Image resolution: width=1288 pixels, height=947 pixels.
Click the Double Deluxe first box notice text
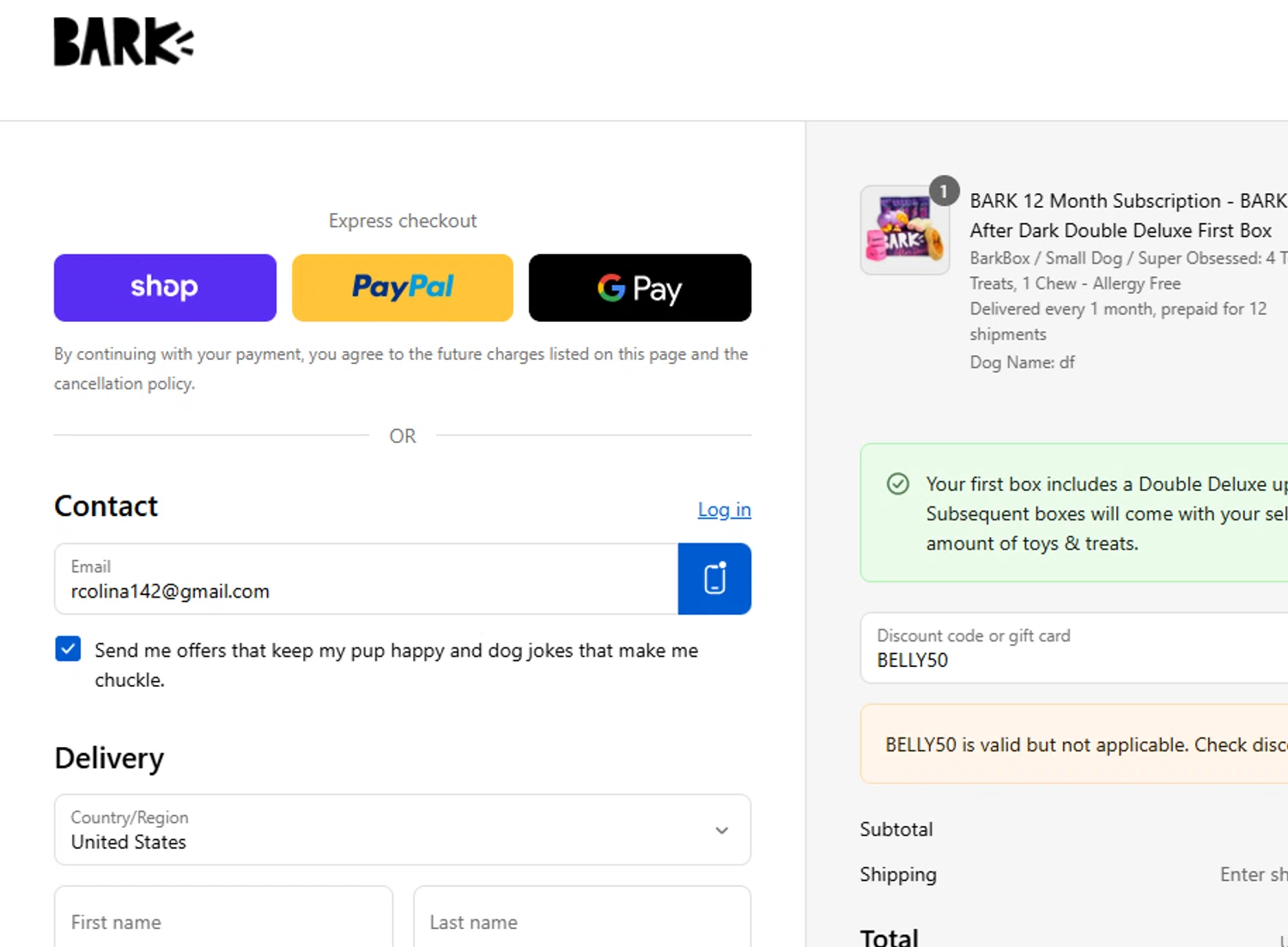pos(1107,513)
